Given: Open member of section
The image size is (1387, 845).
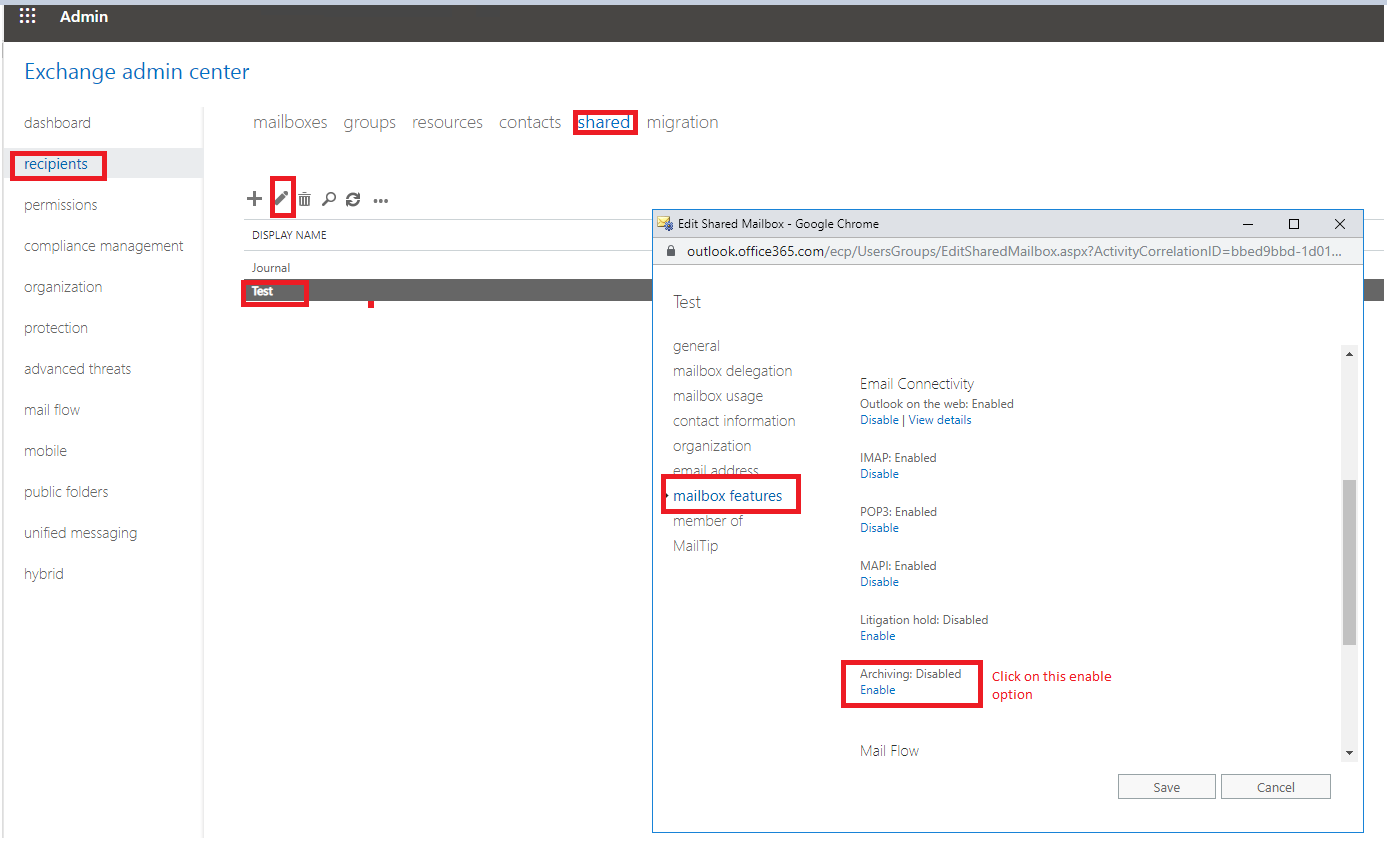Looking at the screenshot, I should [x=708, y=521].
